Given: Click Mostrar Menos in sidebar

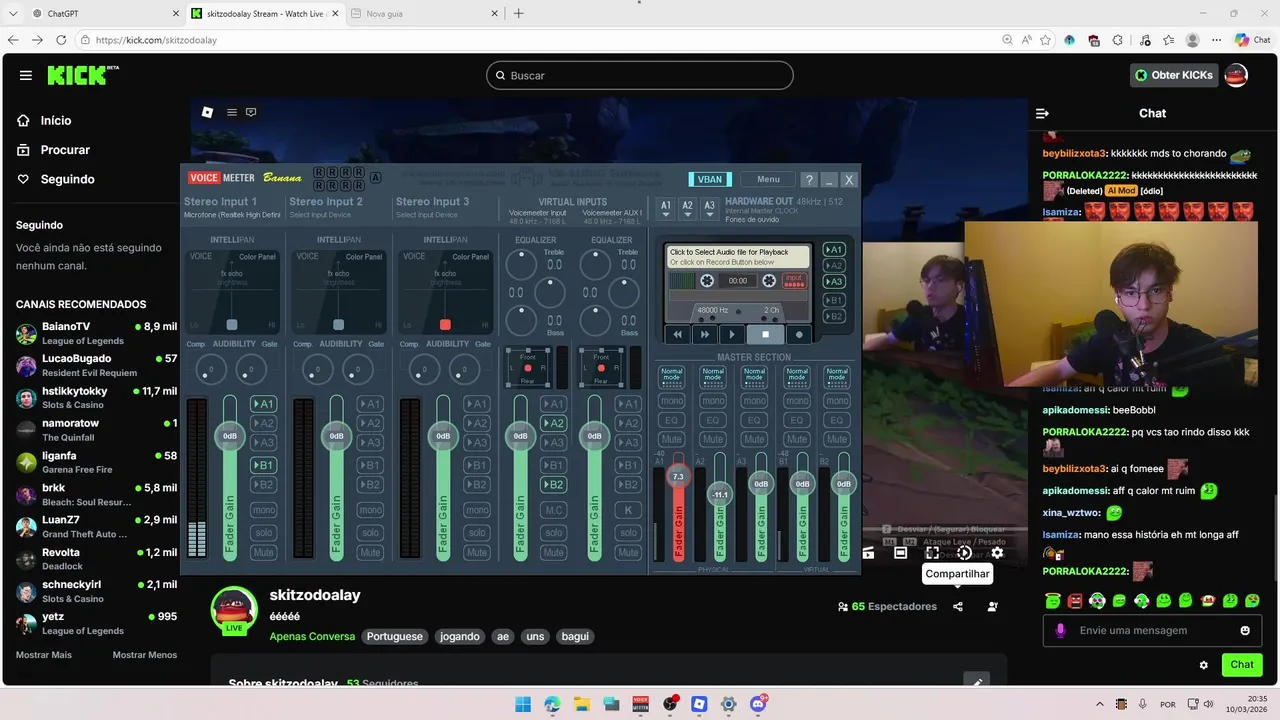Looking at the screenshot, I should tap(145, 655).
